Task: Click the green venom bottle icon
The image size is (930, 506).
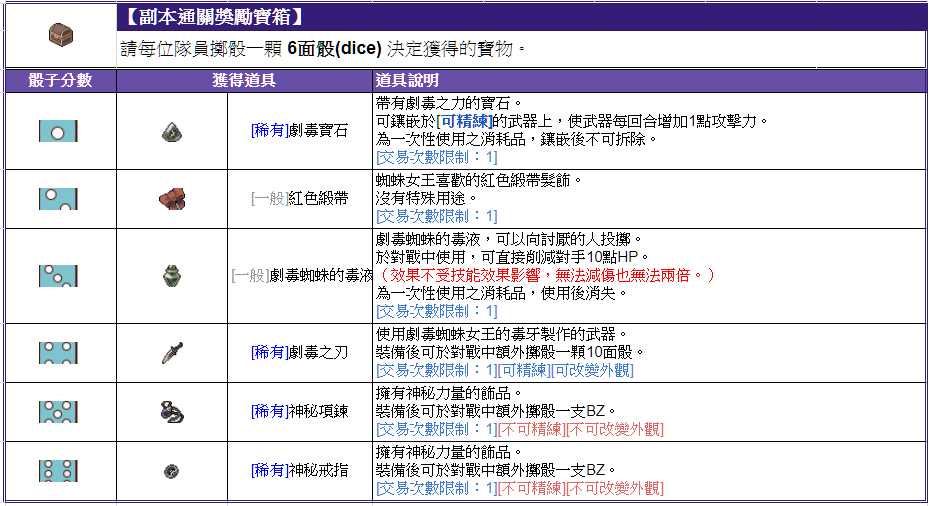Action: pyautogui.click(x=172, y=276)
